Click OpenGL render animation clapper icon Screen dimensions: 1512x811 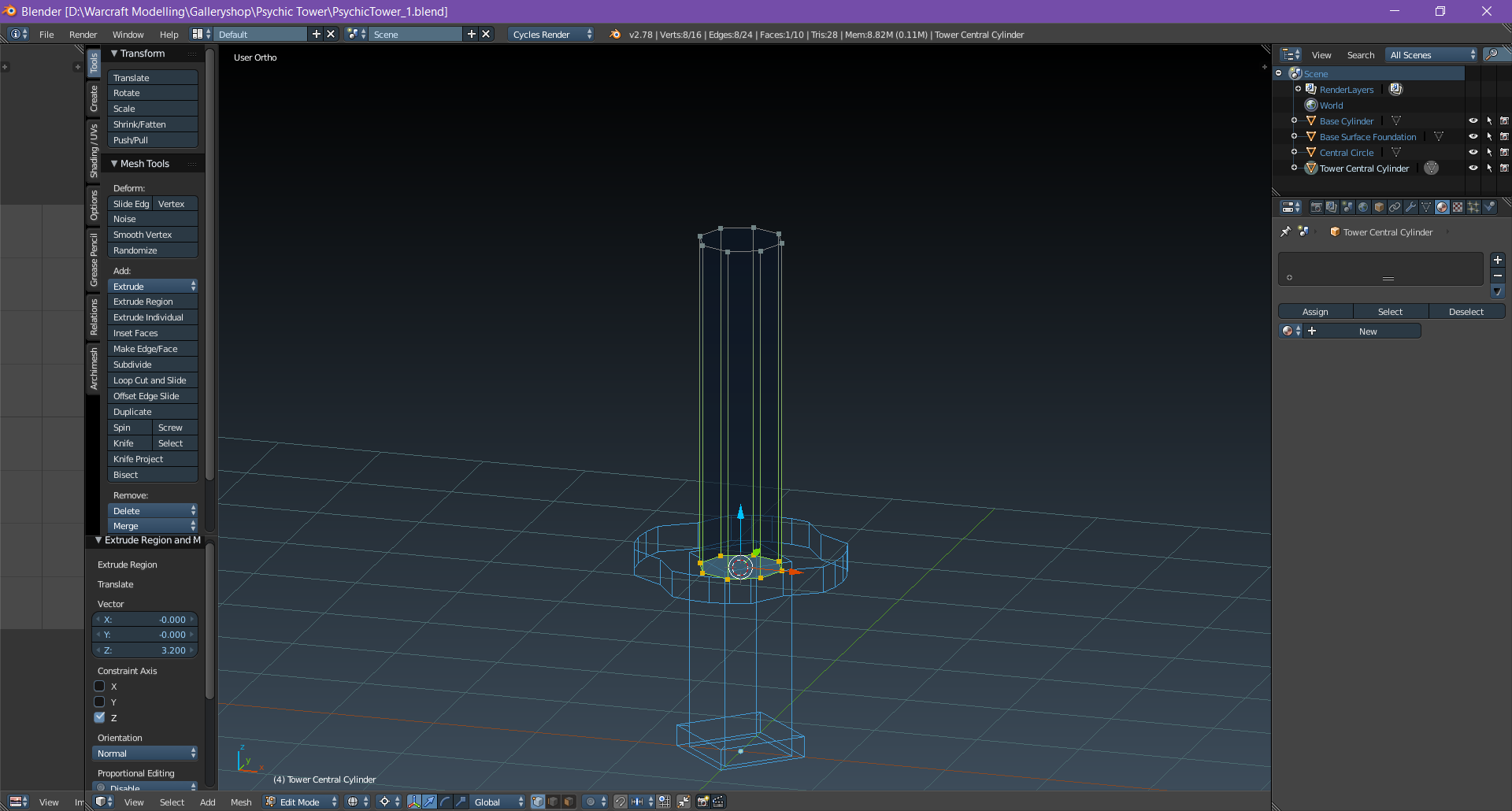click(718, 802)
